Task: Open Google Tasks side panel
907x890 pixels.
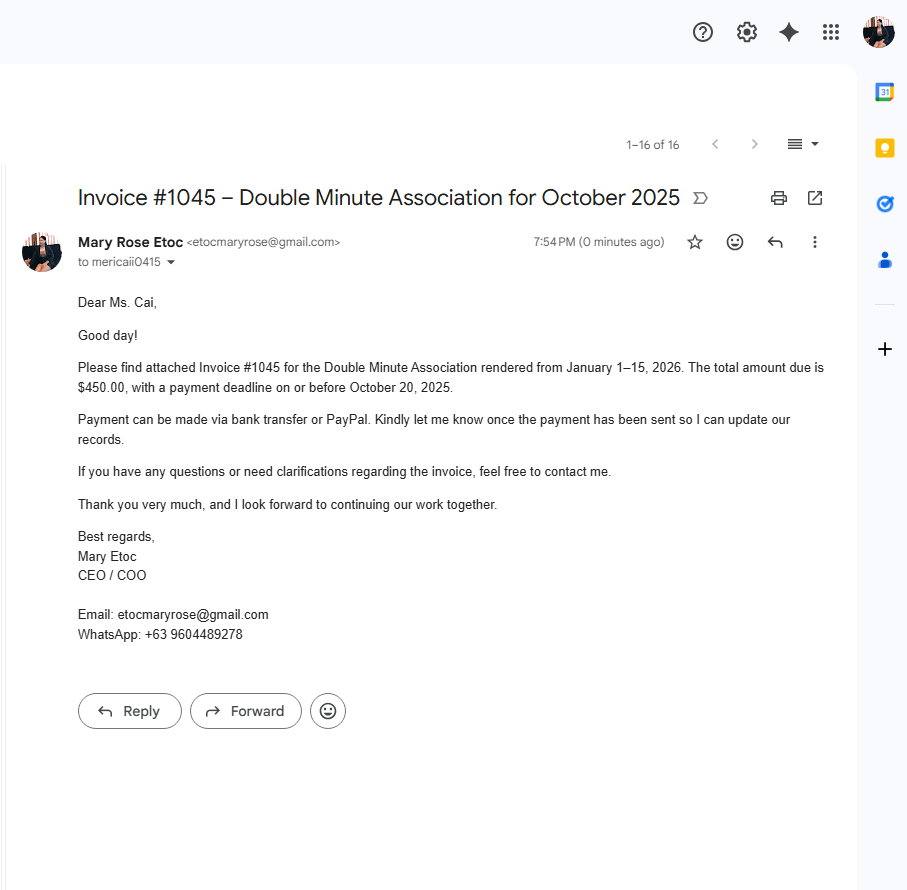Action: [x=884, y=204]
